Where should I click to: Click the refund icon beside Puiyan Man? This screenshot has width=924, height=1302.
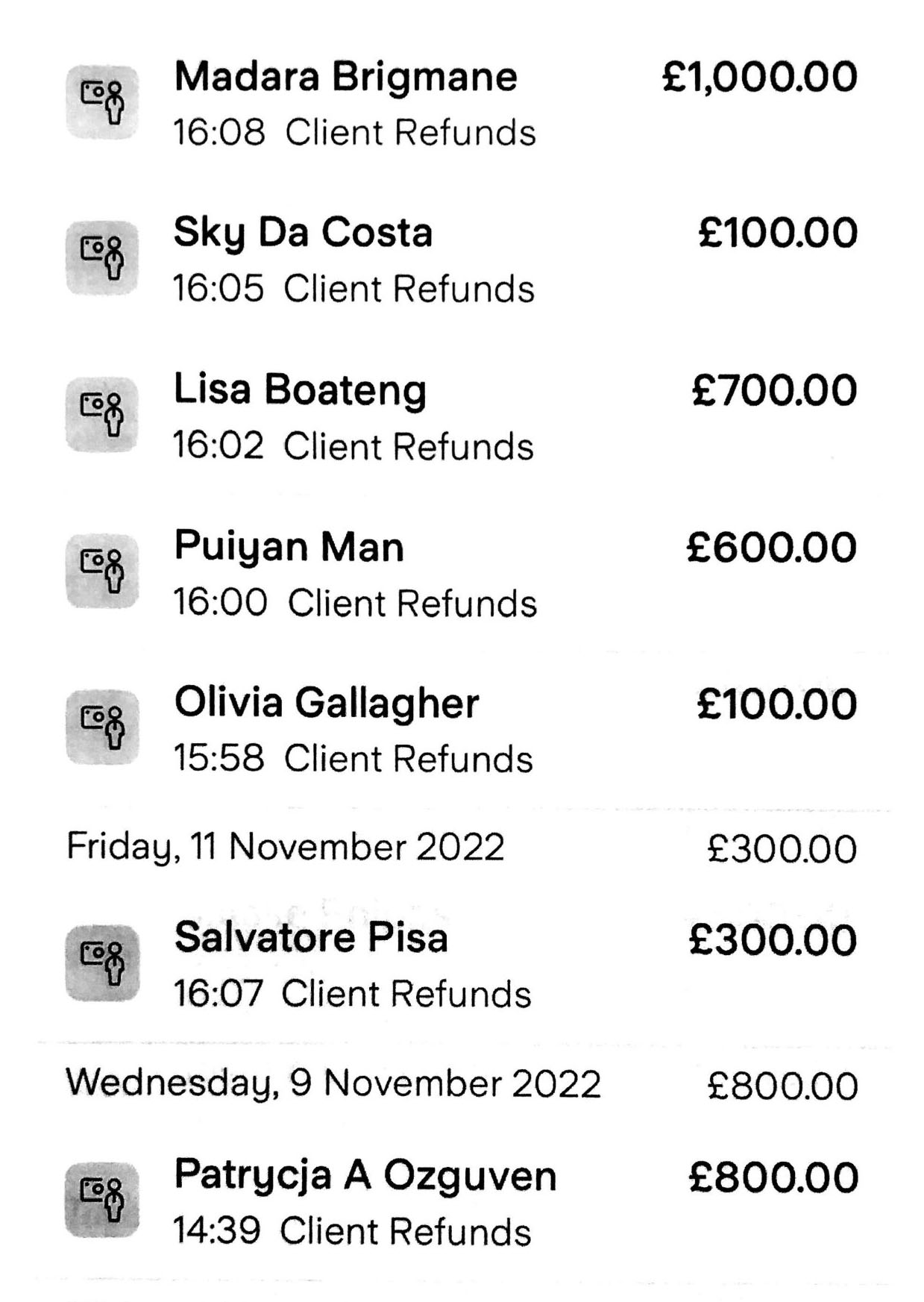[x=102, y=572]
